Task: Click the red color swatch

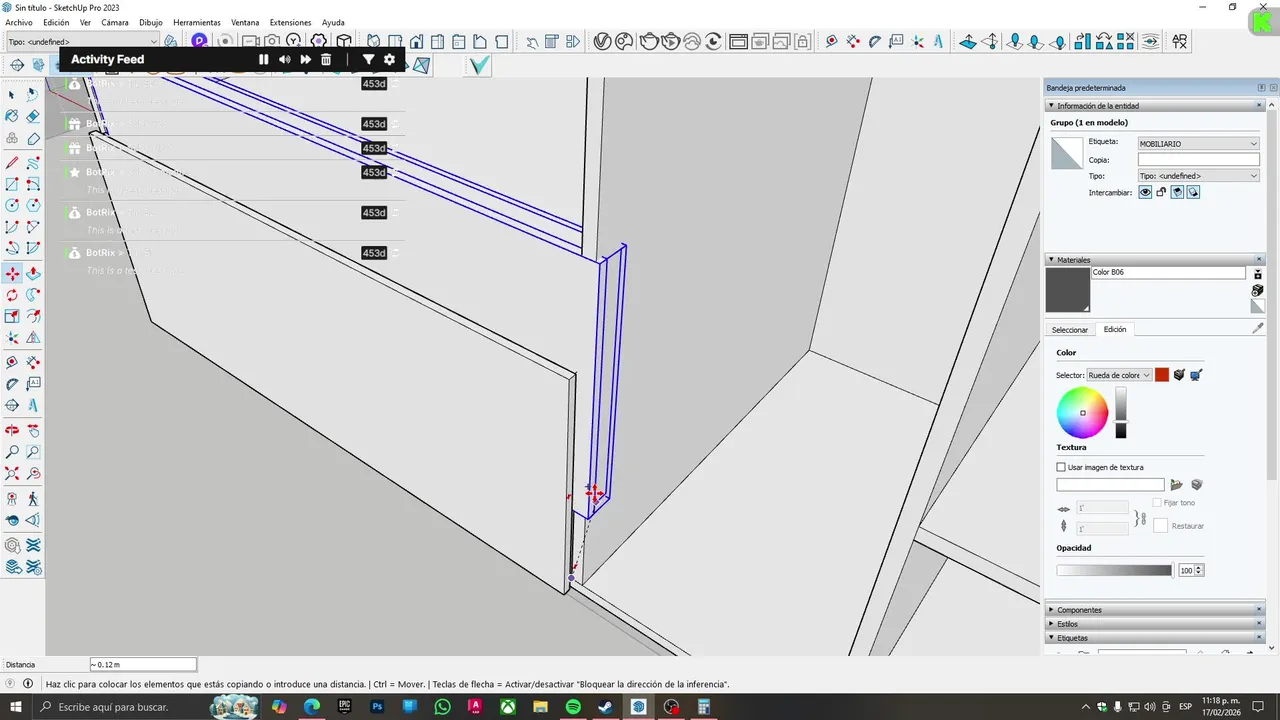Action: (x=1162, y=375)
